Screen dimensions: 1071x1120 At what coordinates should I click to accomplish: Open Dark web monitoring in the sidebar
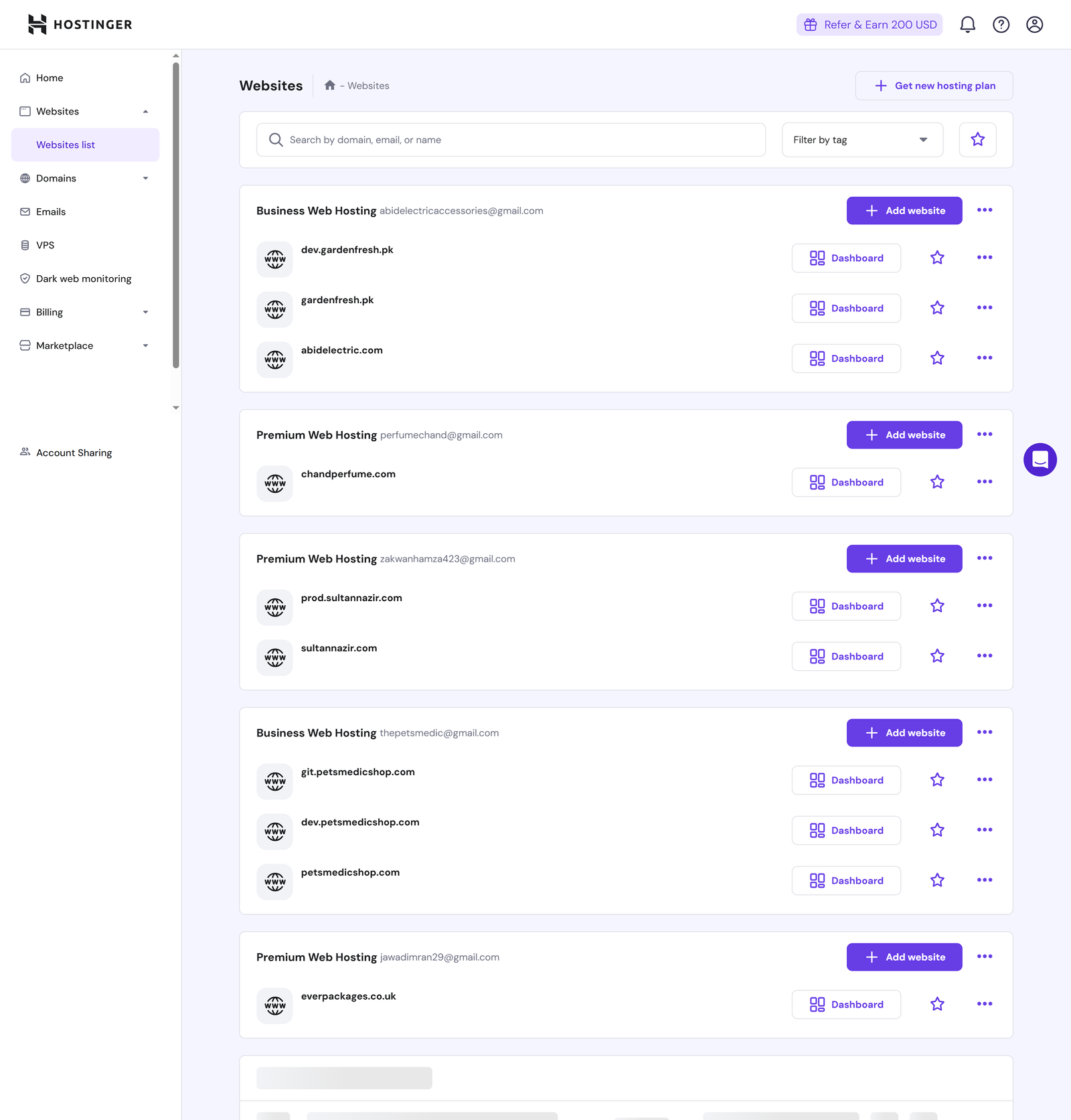tap(85, 278)
